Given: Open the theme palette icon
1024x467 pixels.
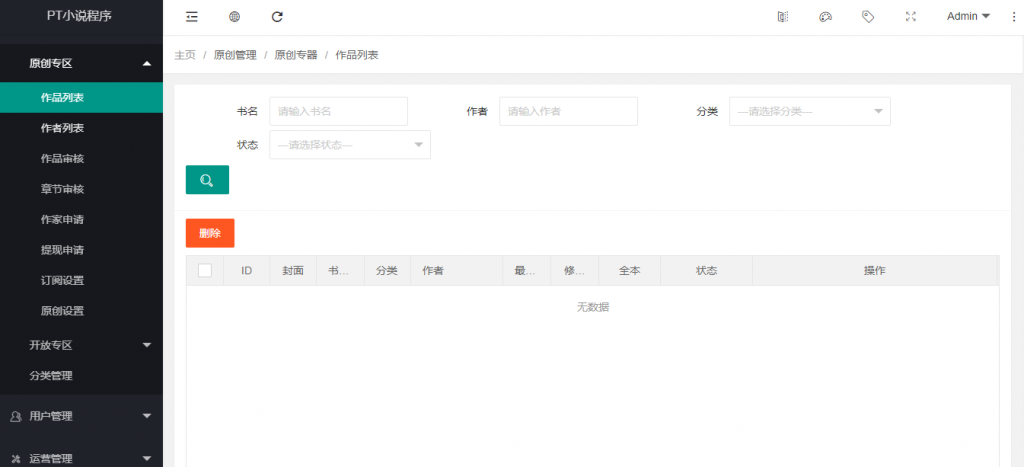Looking at the screenshot, I should pyautogui.click(x=825, y=16).
